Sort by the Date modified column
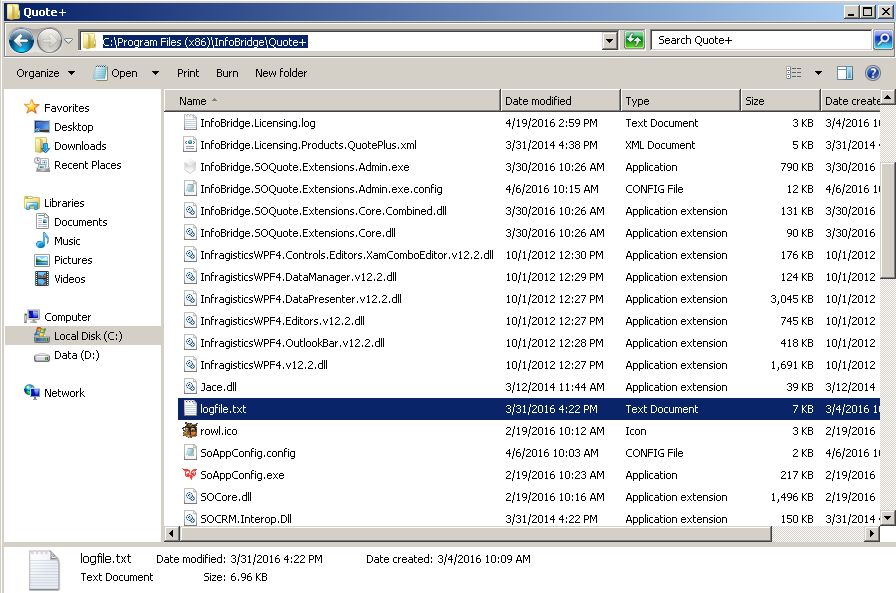Image resolution: width=896 pixels, height=593 pixels. tap(561, 101)
